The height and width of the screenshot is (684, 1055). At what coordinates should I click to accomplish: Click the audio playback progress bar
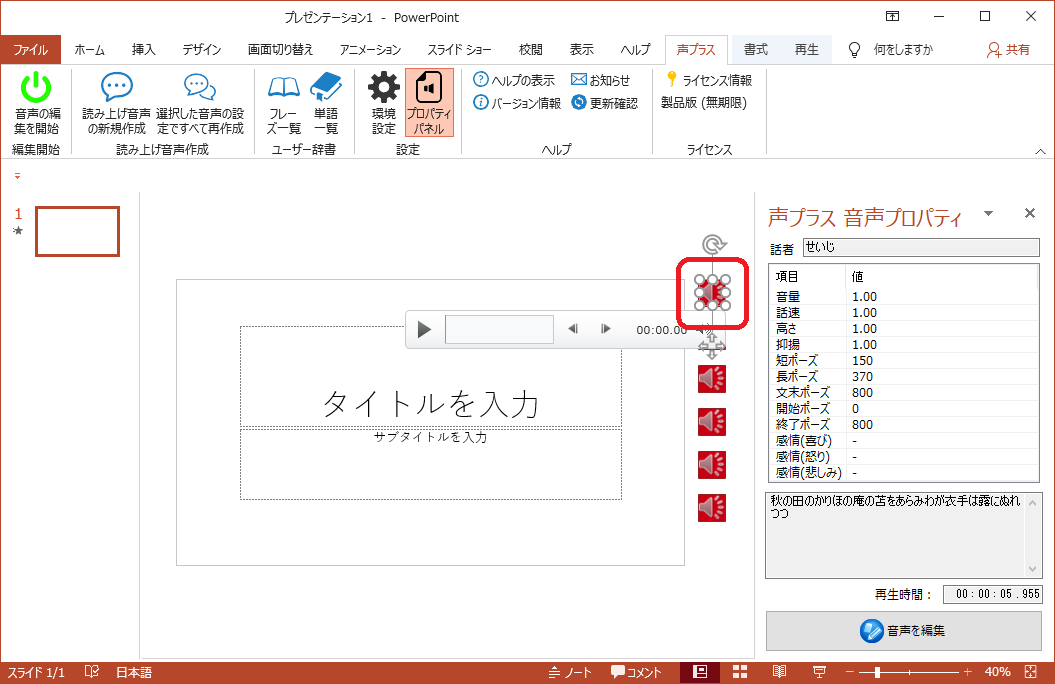(499, 330)
